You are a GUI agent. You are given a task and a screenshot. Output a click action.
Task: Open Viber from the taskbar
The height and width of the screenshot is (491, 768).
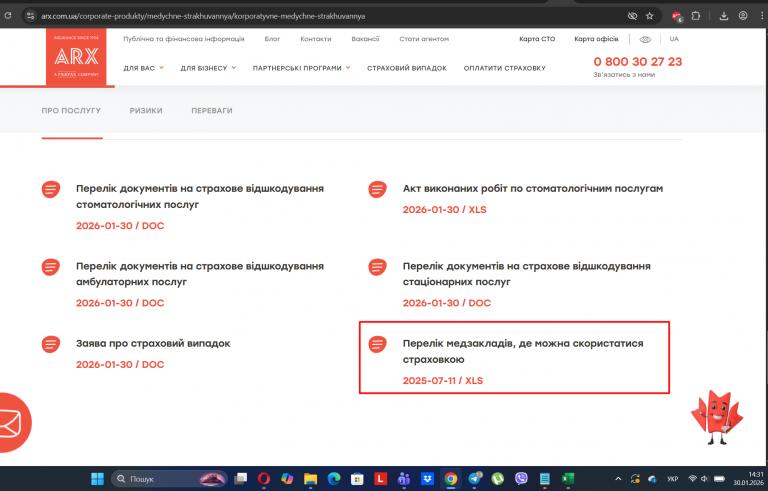521,479
